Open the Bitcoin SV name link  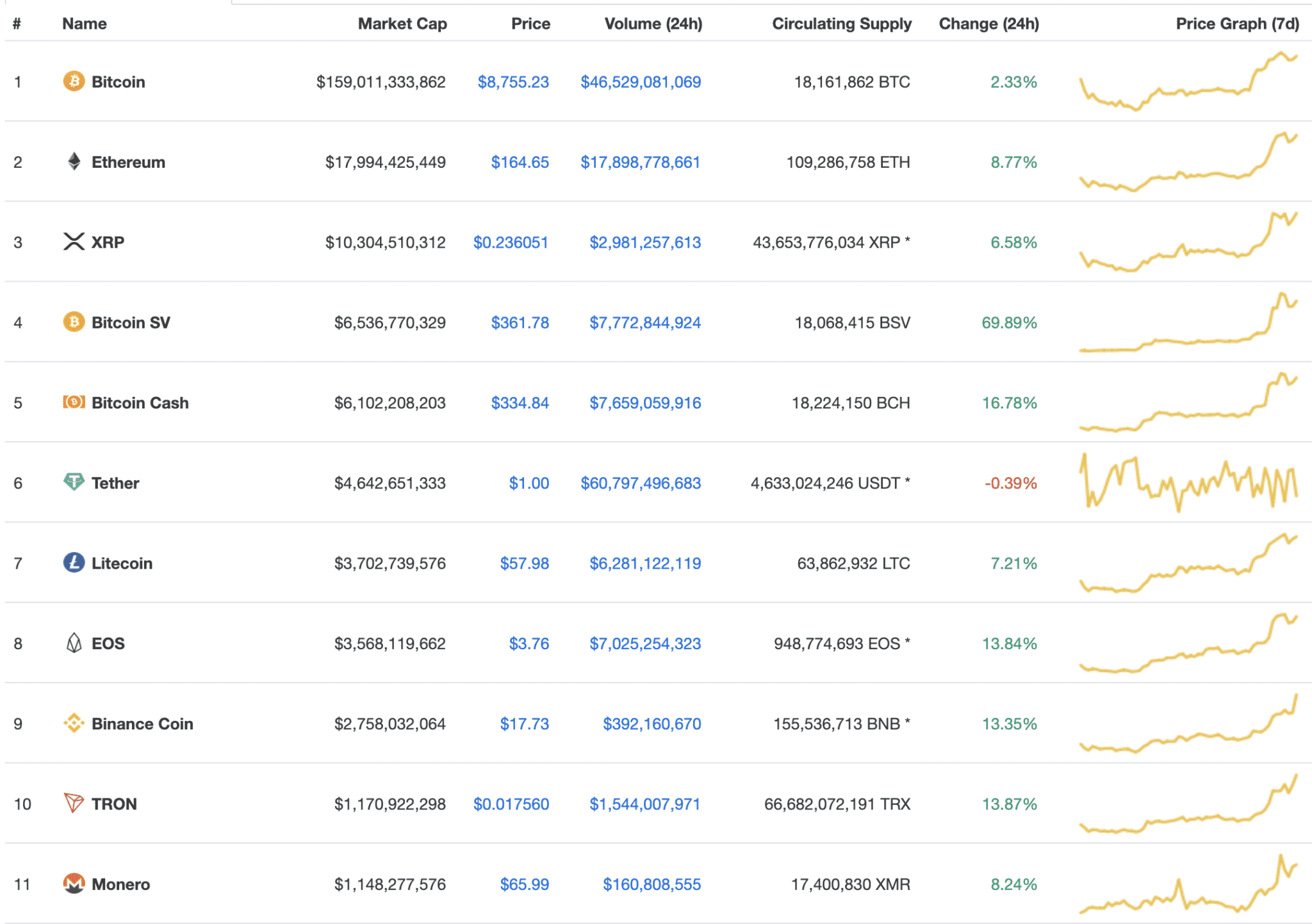coord(131,323)
